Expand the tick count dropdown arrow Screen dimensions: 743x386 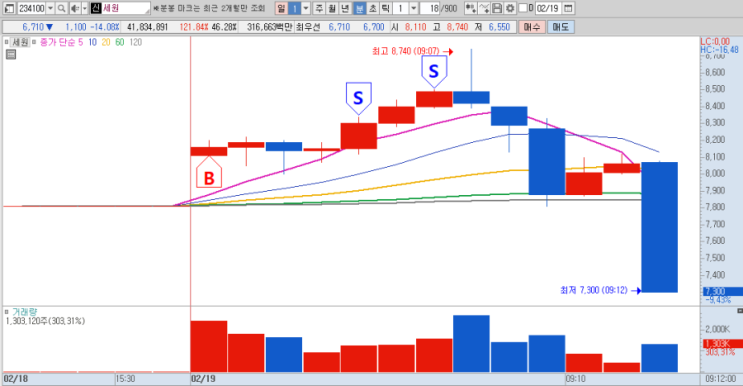pos(413,8)
